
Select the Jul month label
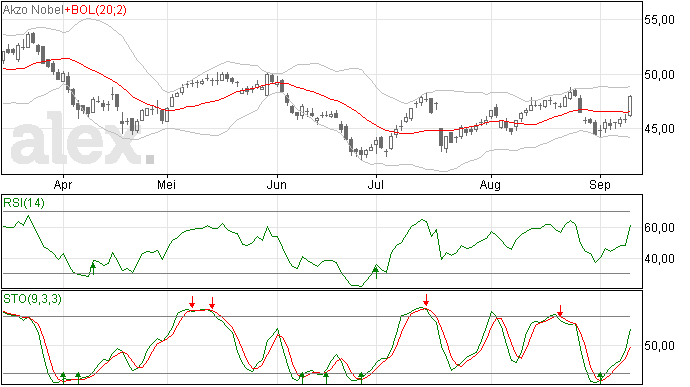tap(375, 184)
